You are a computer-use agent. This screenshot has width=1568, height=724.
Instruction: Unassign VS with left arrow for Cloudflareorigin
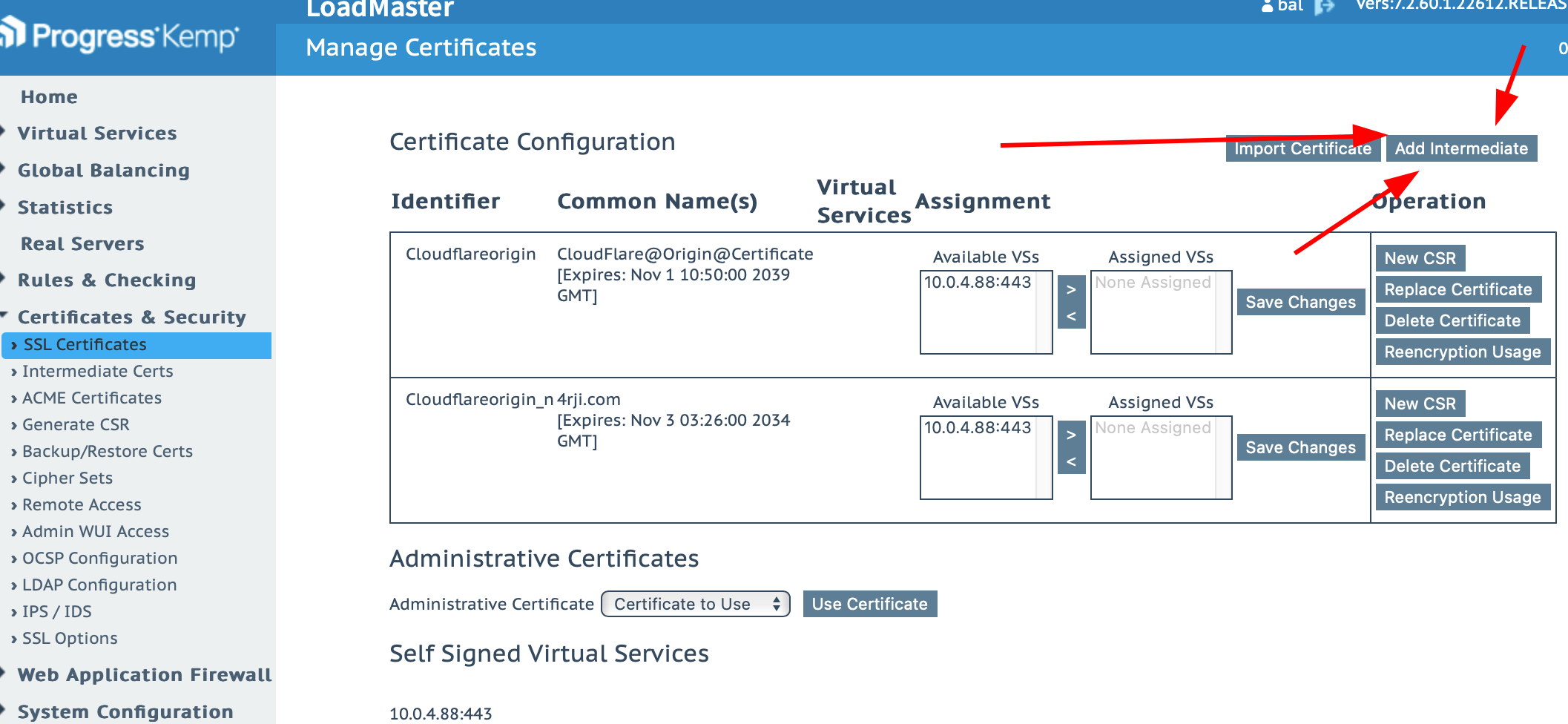pyautogui.click(x=1071, y=316)
